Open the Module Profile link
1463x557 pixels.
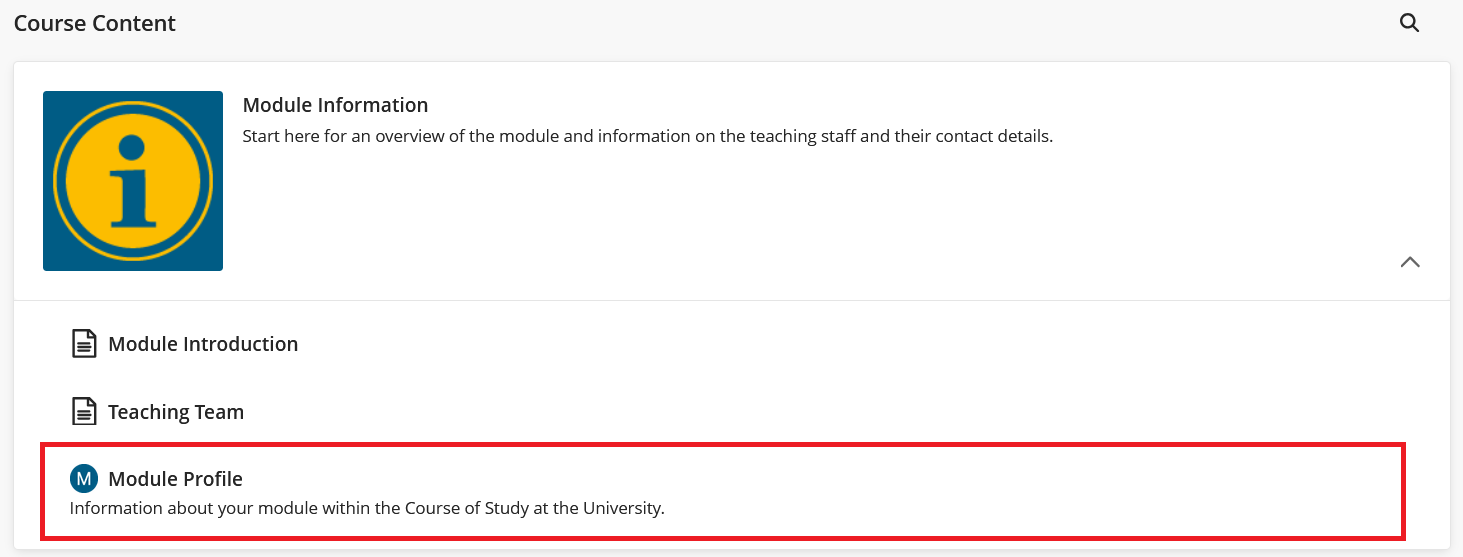pos(175,479)
